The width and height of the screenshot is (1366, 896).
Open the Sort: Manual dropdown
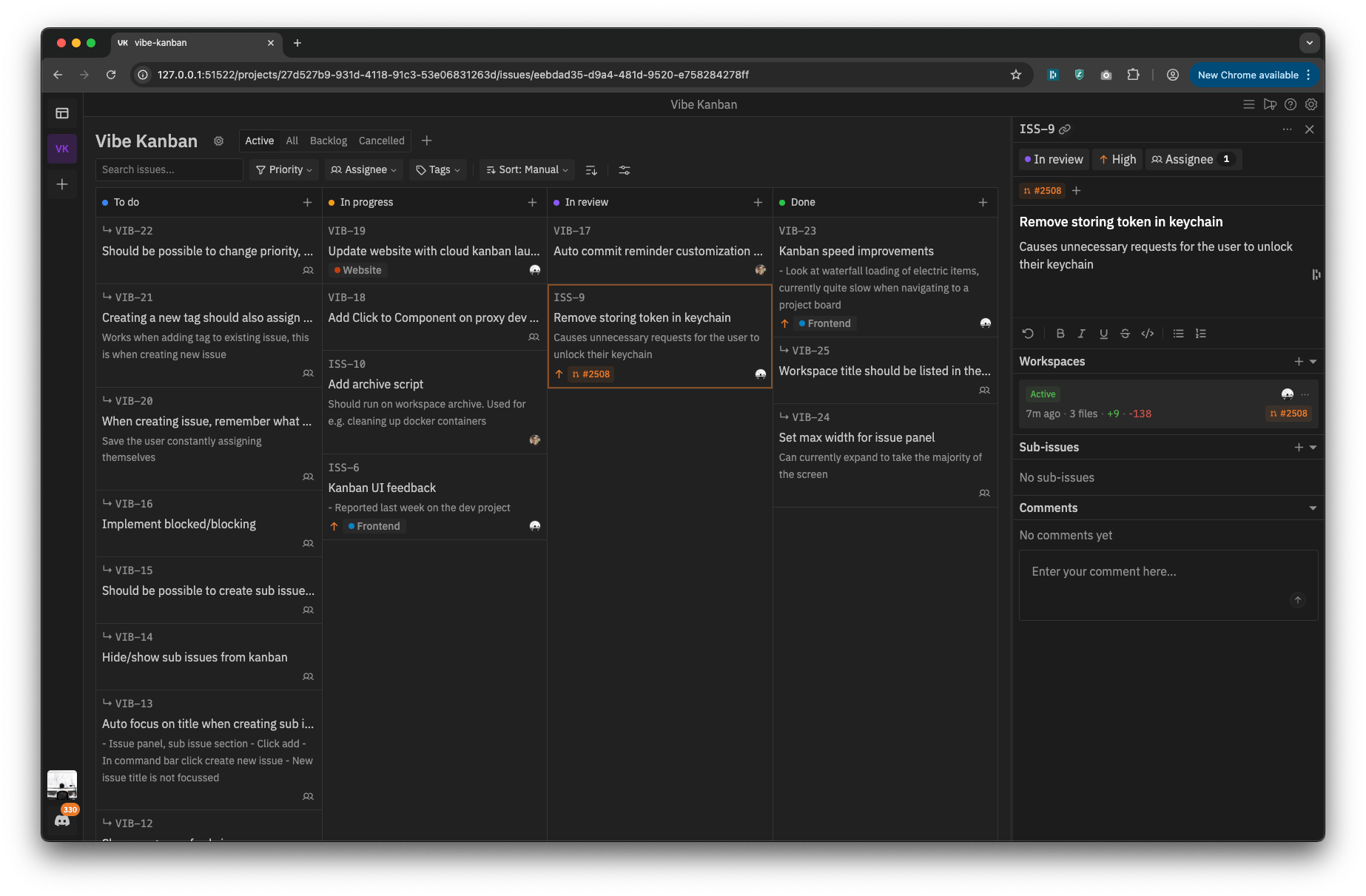(x=527, y=170)
